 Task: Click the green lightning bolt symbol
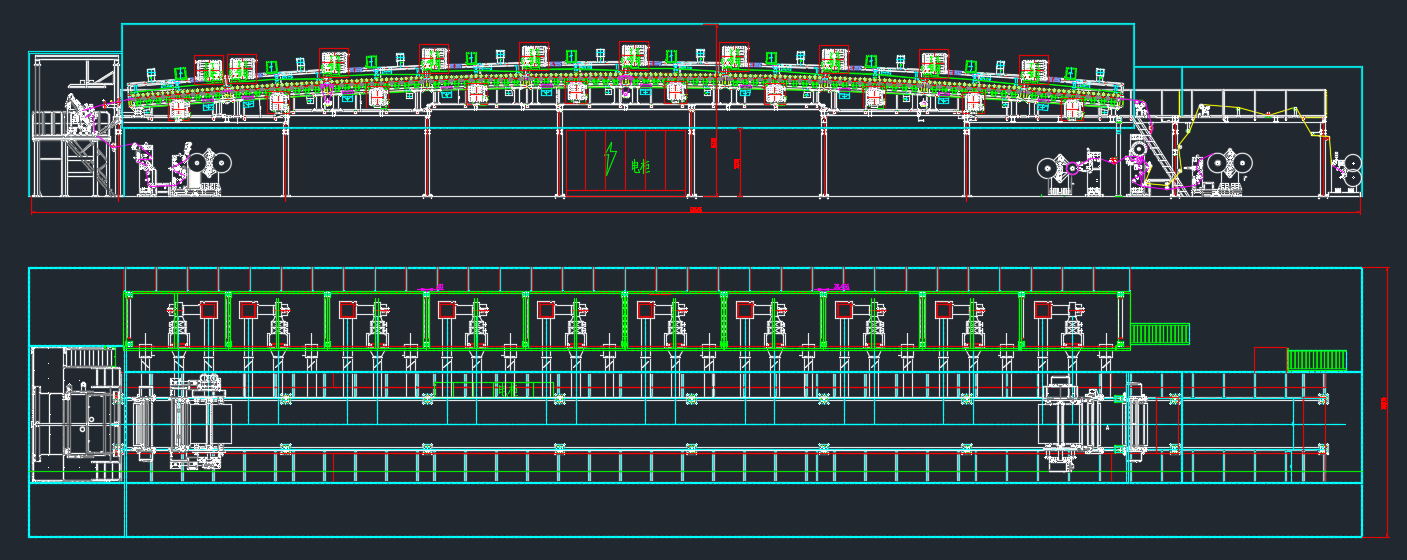(x=610, y=160)
